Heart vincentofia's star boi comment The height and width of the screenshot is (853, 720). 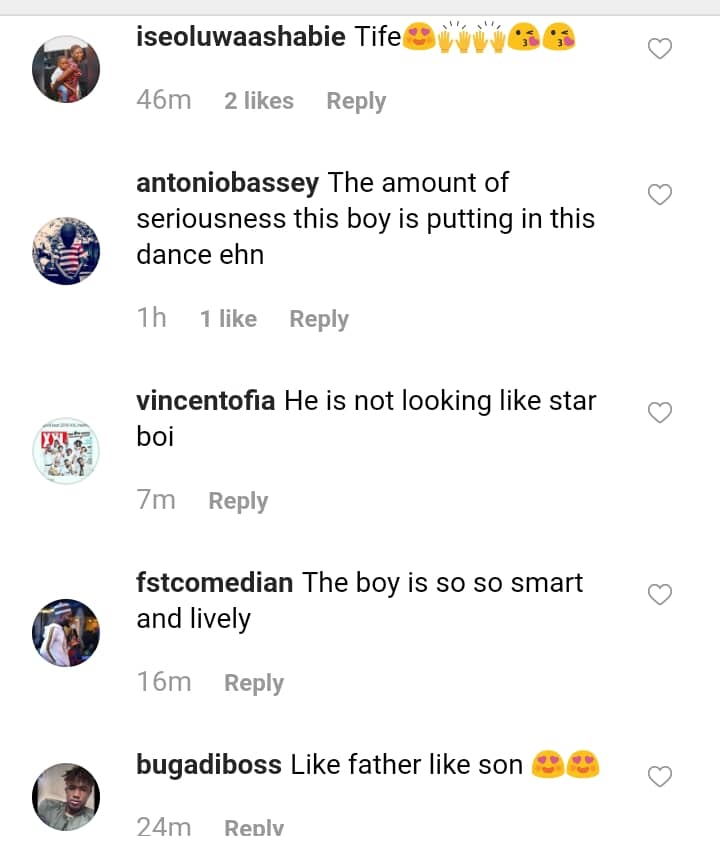(660, 412)
